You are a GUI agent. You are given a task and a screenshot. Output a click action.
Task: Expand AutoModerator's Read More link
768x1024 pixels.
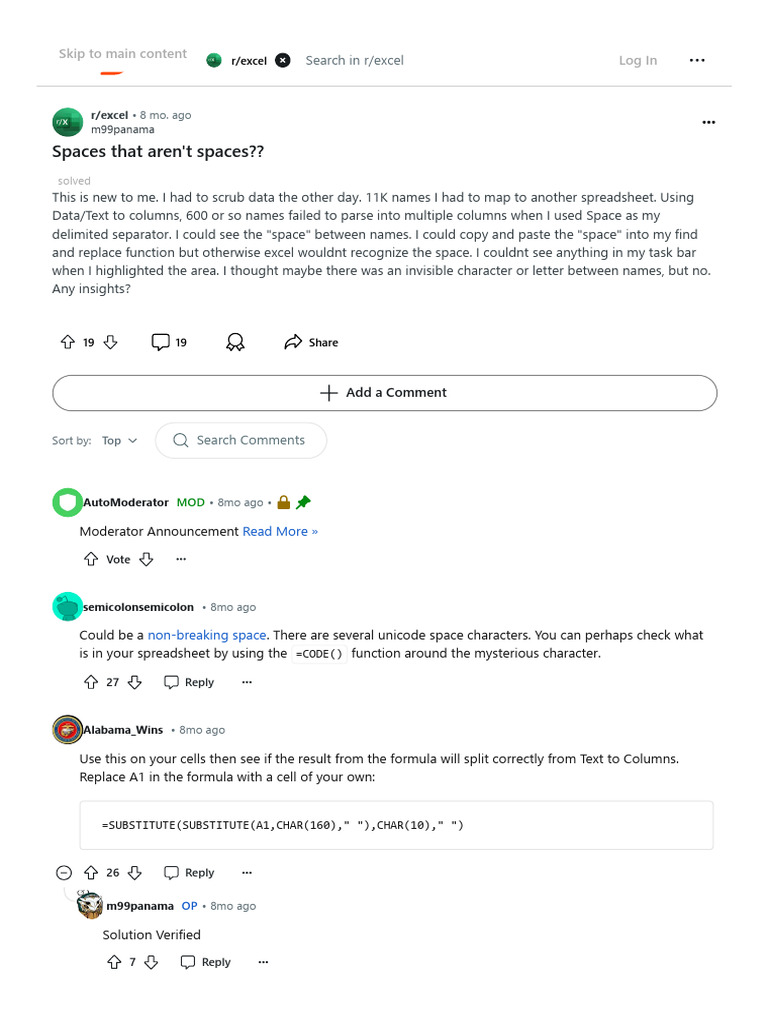coord(280,531)
